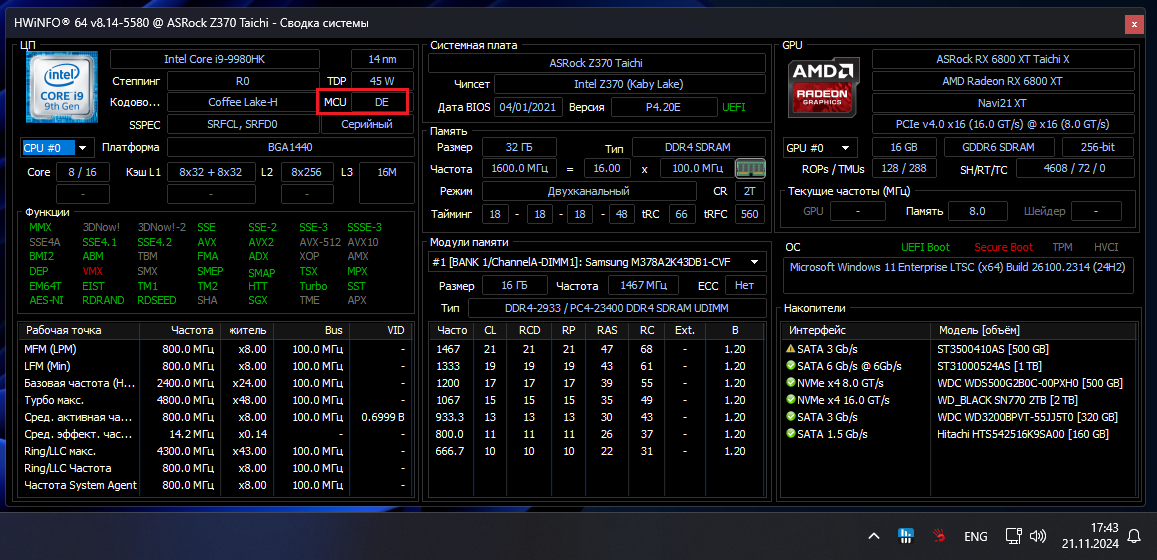Click the Intel Core i9 9th Gen logo
1157x560 pixels.
[x=63, y=87]
